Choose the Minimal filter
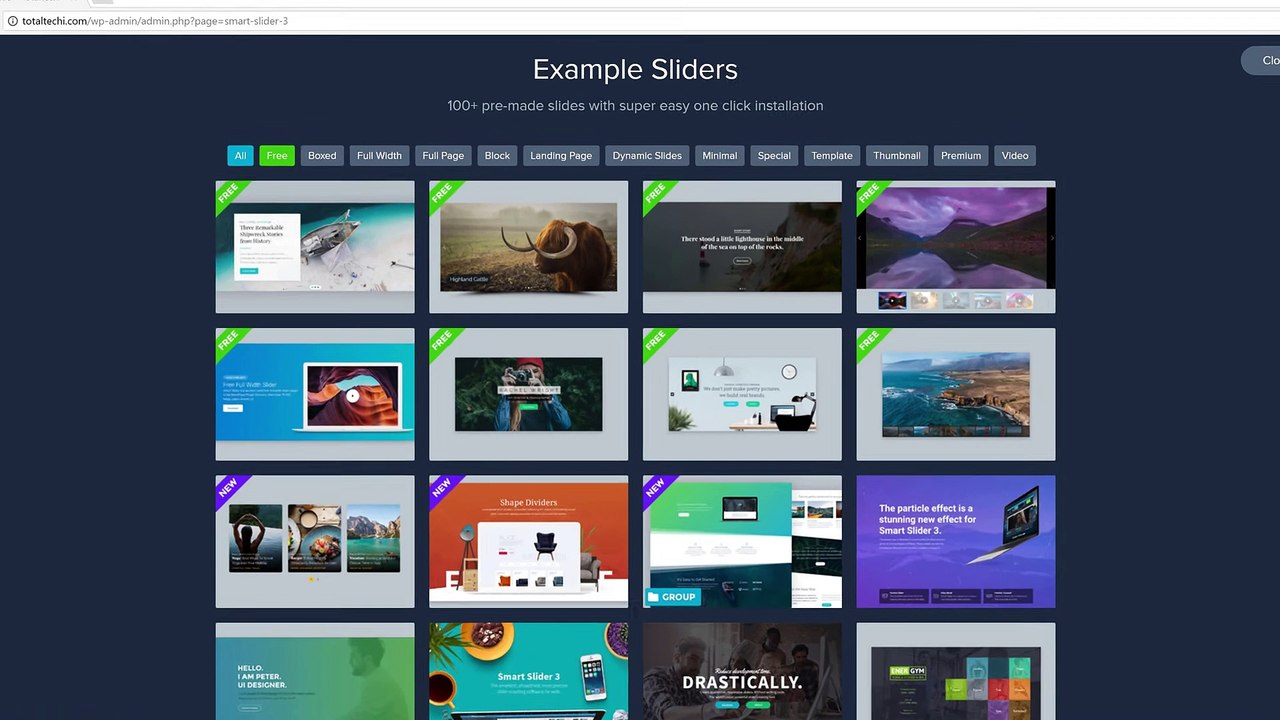Viewport: 1280px width, 720px height. point(720,155)
